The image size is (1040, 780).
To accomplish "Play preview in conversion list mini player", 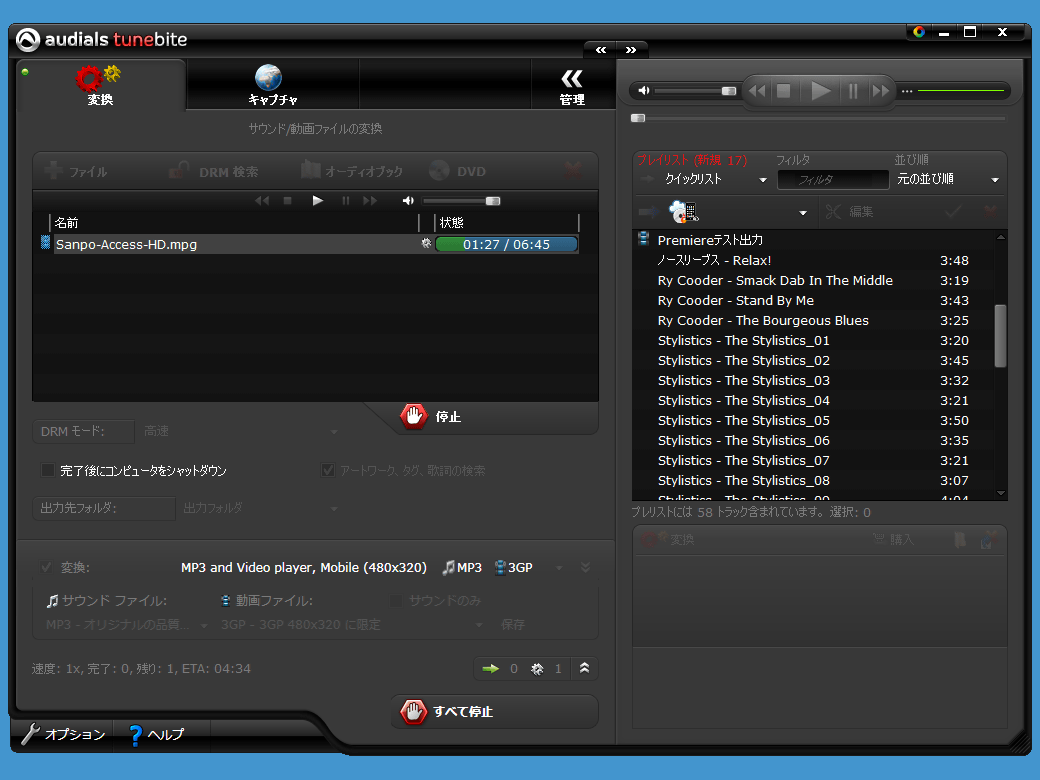I will tap(317, 200).
